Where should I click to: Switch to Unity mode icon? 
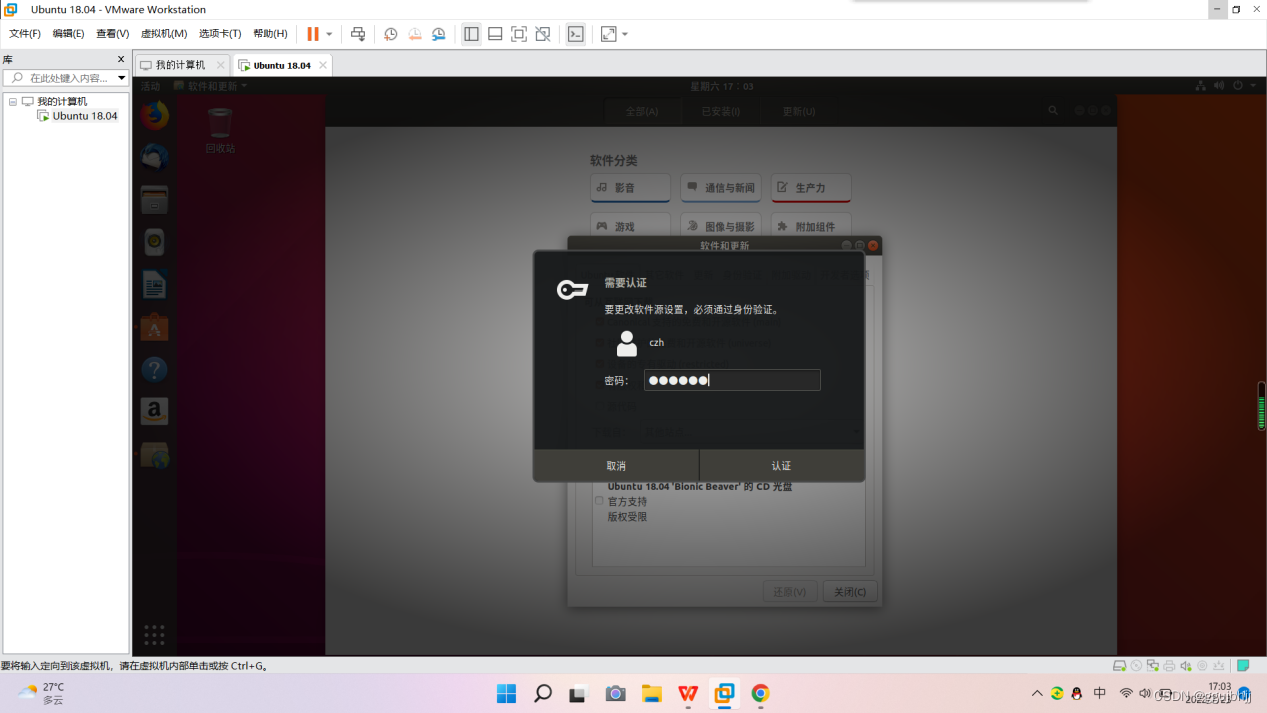pos(543,34)
